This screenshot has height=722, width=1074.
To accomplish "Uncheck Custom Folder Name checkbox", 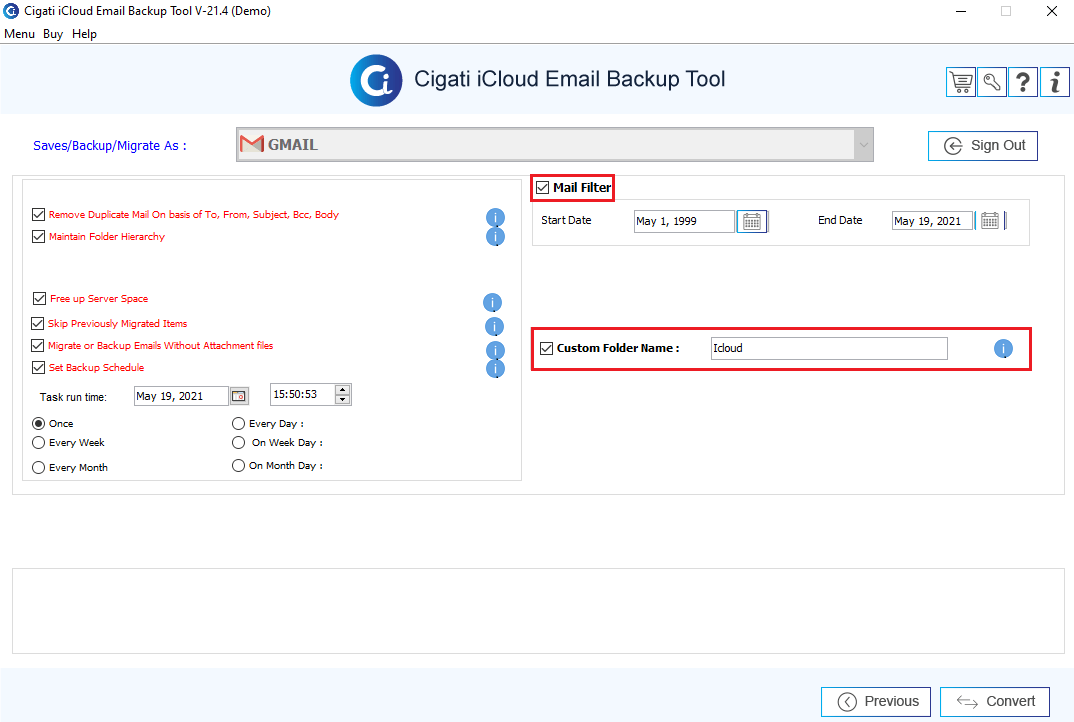I will pyautogui.click(x=547, y=348).
